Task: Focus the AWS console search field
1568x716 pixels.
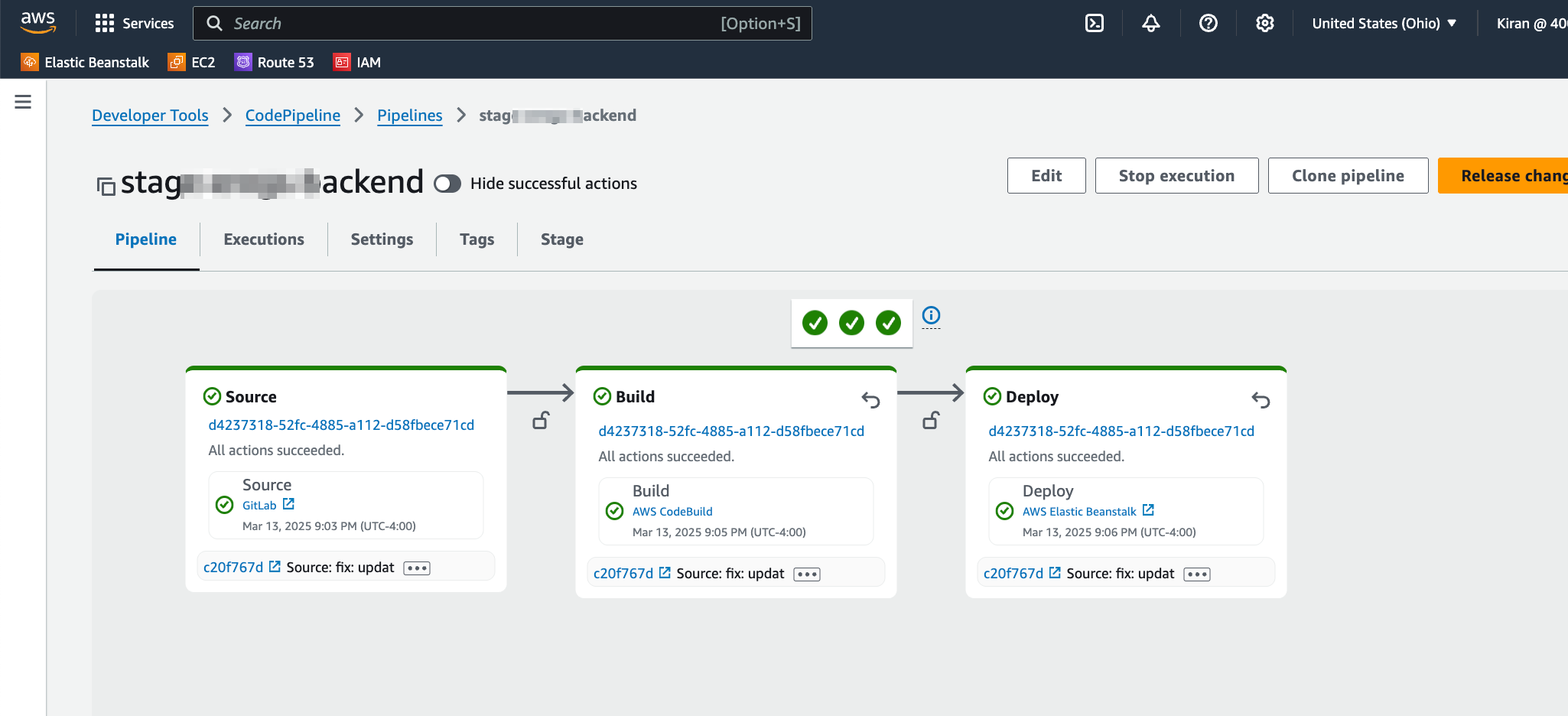Action: click(x=503, y=23)
